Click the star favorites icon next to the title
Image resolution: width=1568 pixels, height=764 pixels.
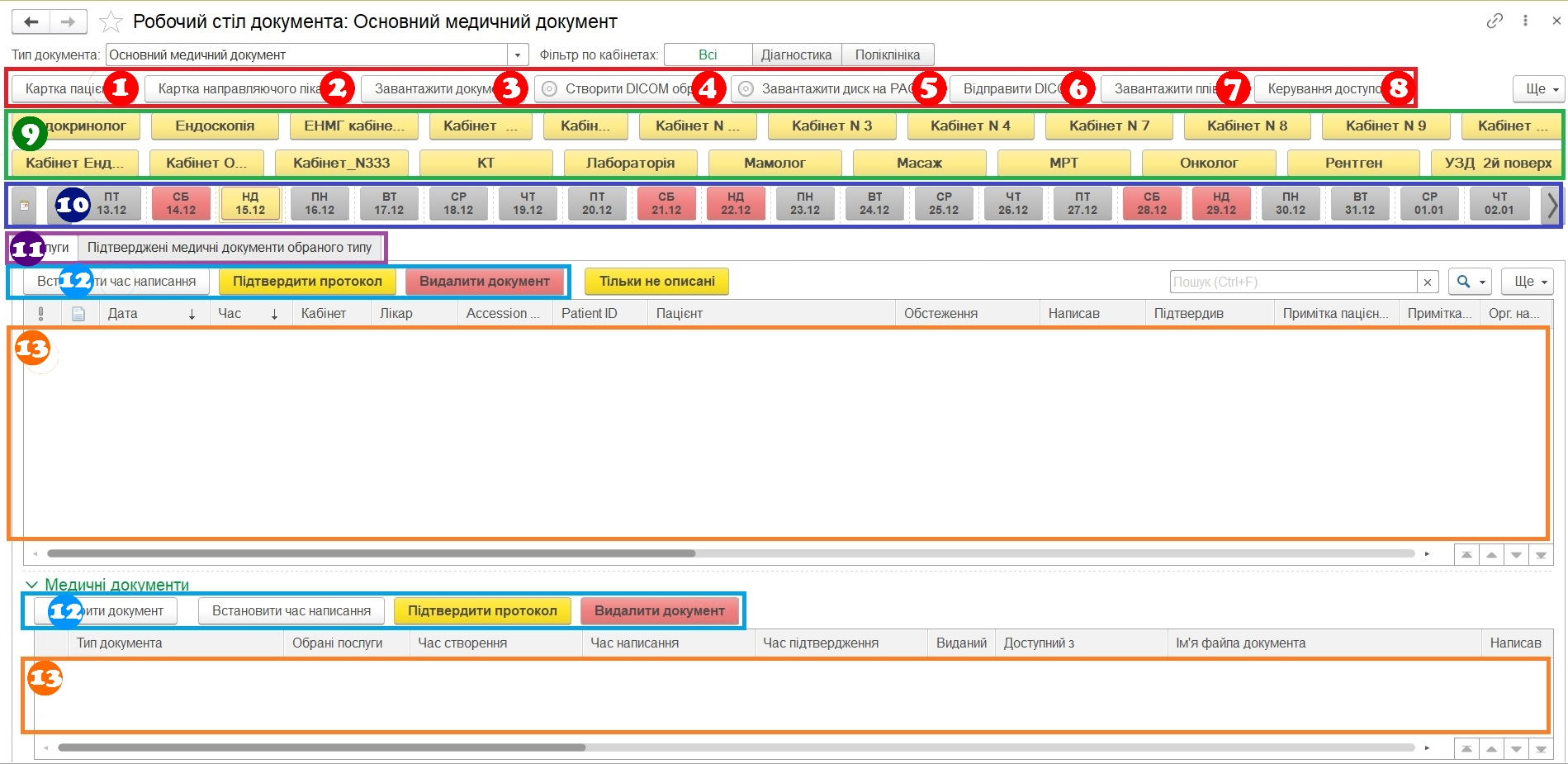[x=111, y=22]
